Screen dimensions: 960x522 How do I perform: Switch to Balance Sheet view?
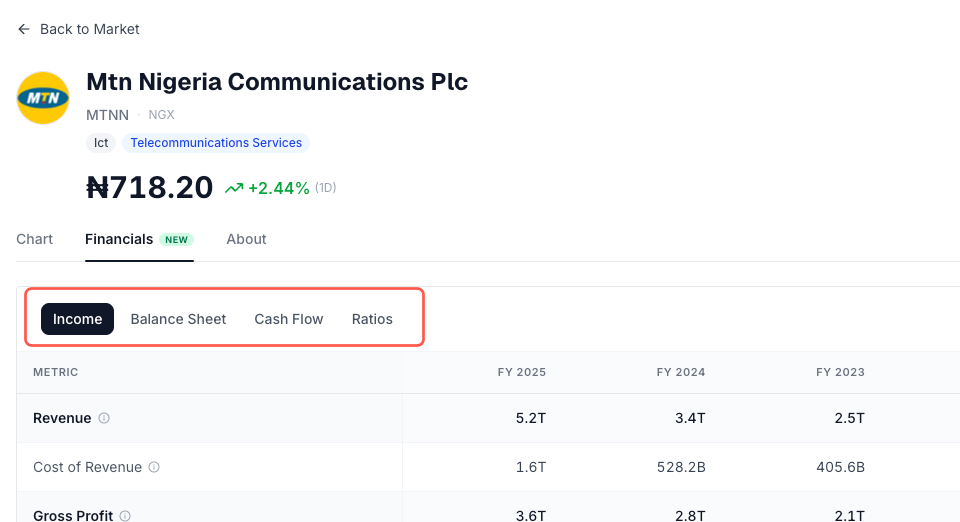178,319
